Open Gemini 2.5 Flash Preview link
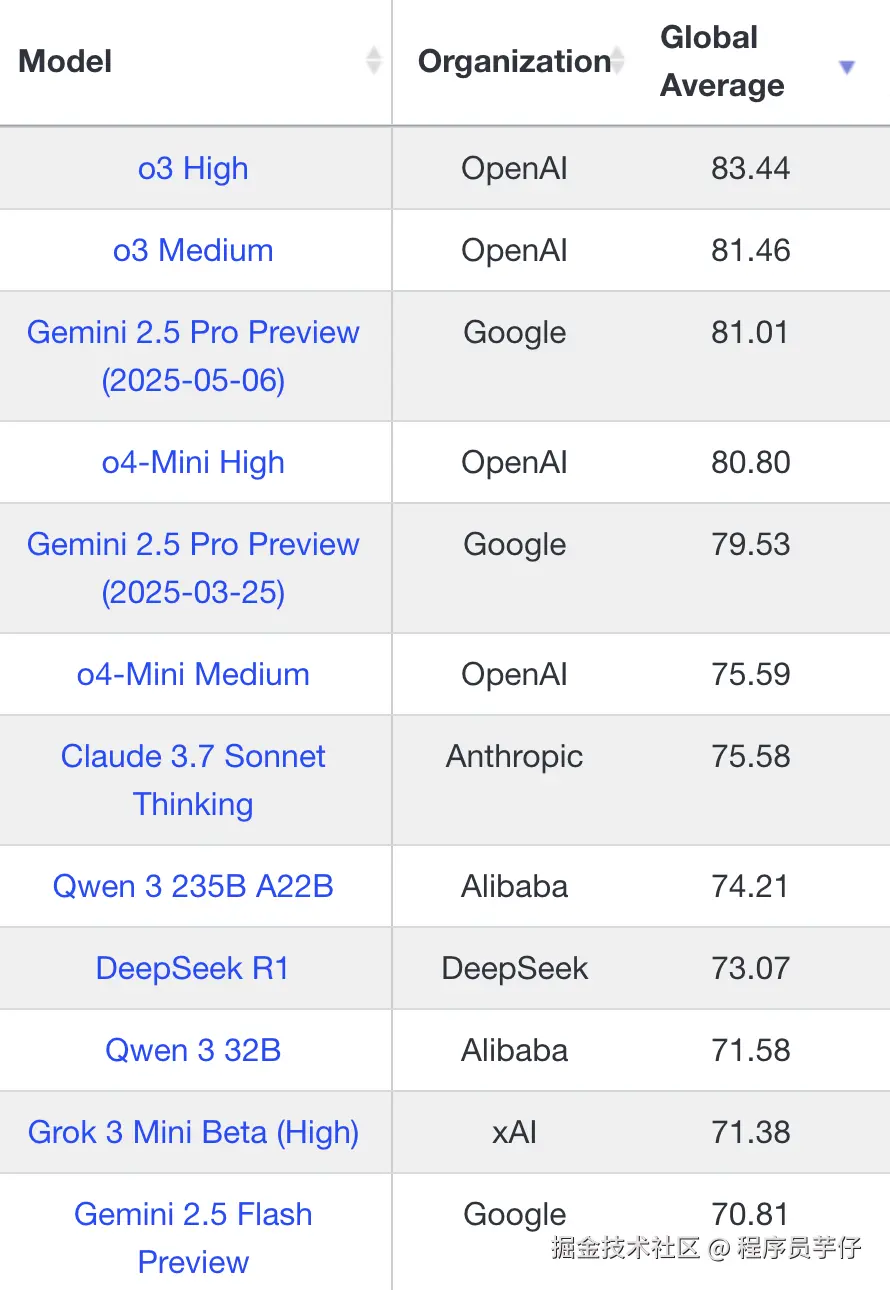The image size is (890, 1290). (x=193, y=1237)
